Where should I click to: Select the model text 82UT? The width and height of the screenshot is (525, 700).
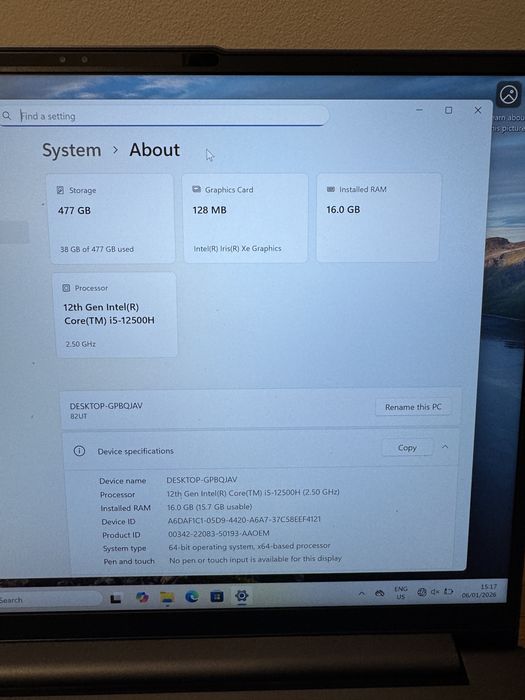tap(79, 416)
